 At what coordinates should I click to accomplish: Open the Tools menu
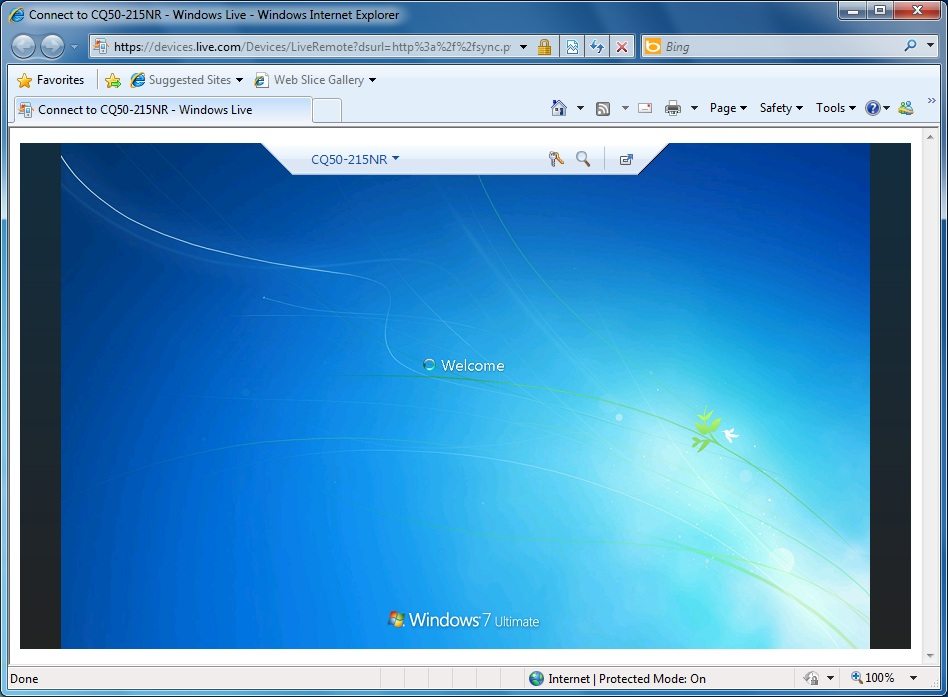(836, 108)
